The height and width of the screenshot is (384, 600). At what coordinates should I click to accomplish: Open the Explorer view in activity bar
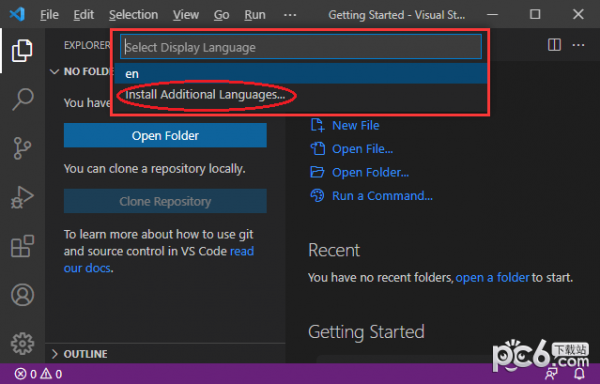(22, 50)
